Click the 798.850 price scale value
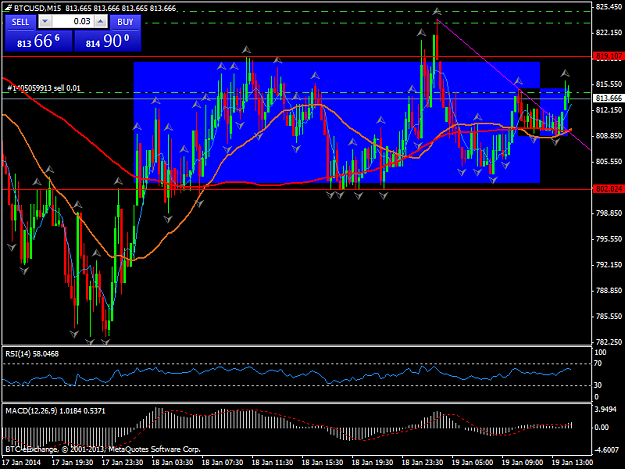 (x=609, y=213)
